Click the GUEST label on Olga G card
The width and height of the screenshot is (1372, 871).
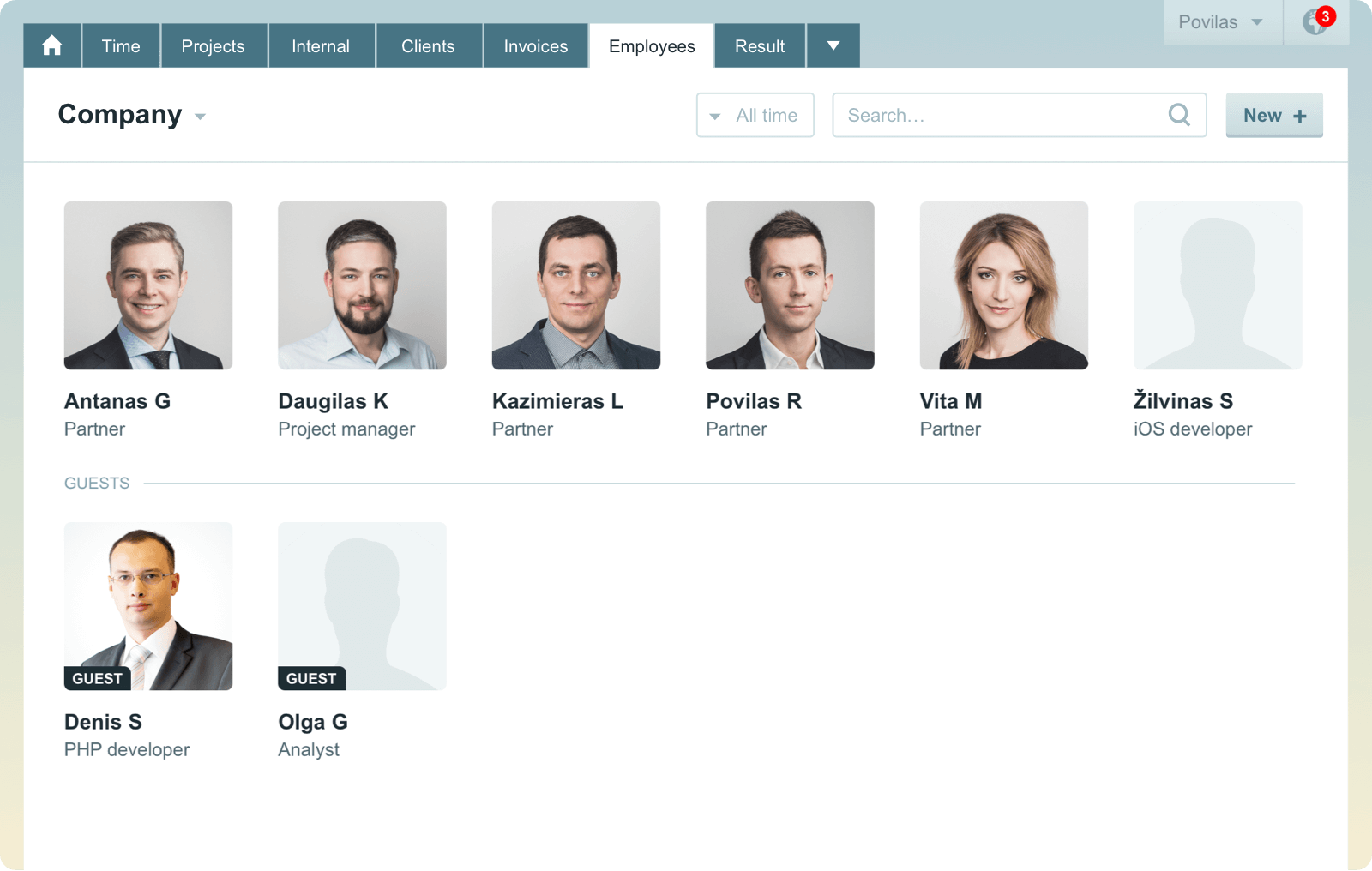[x=311, y=678]
